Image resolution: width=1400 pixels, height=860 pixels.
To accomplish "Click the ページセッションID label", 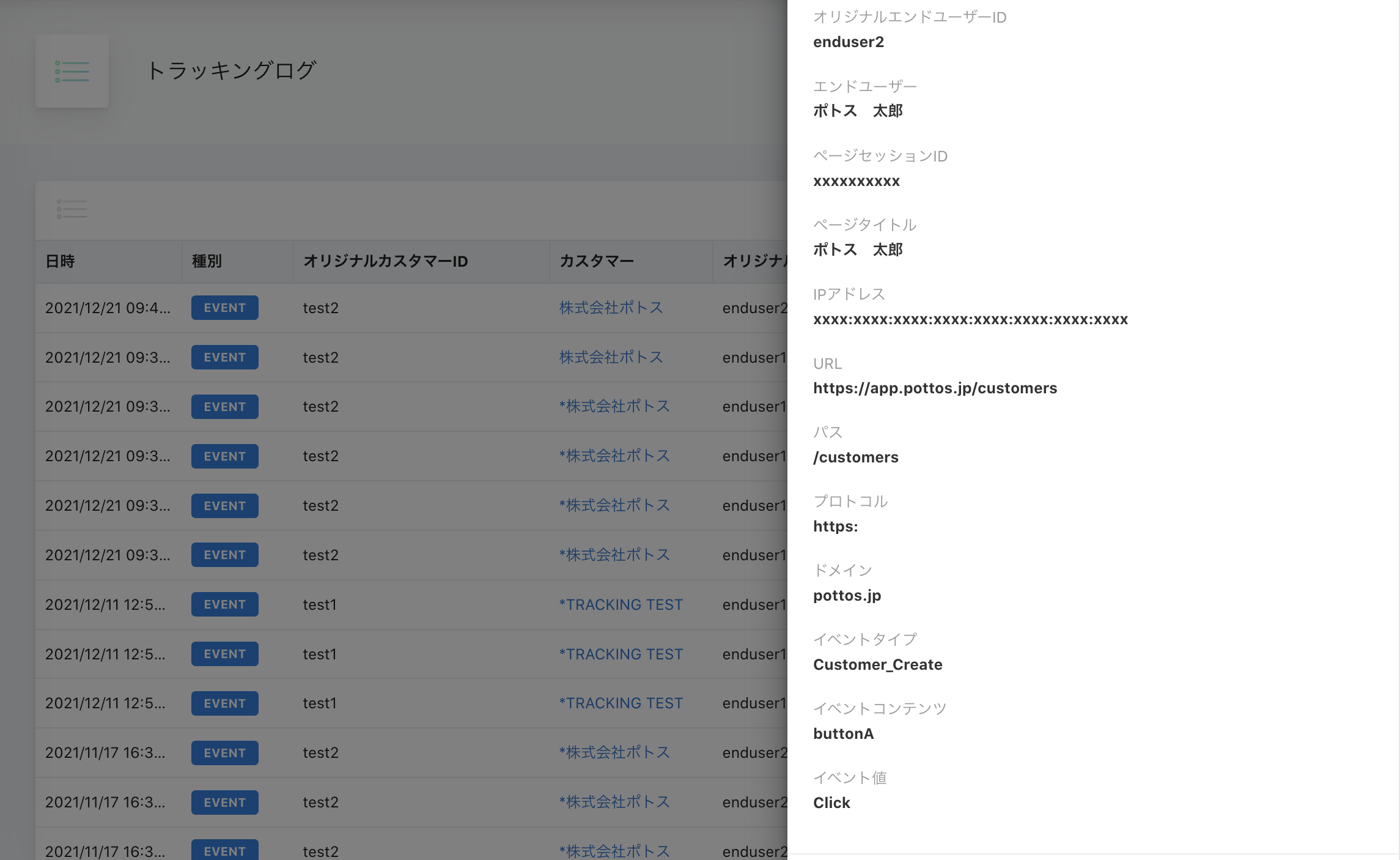I will pos(880,156).
